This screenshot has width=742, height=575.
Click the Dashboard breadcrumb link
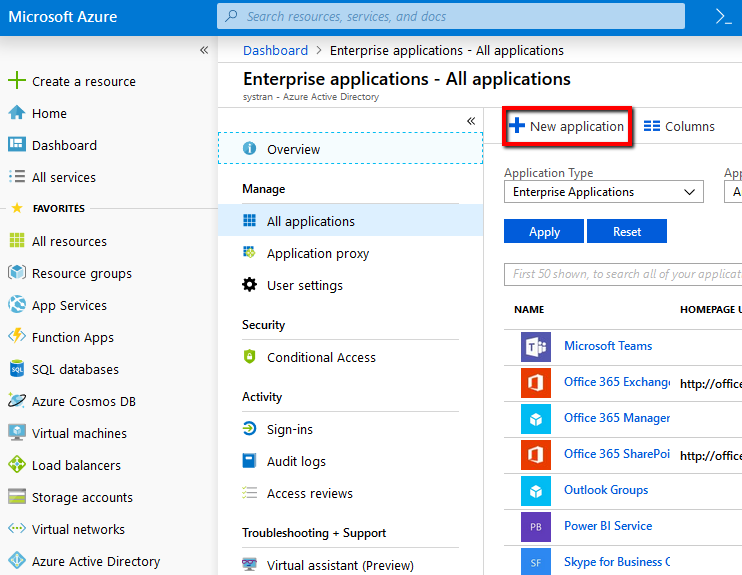(x=275, y=50)
